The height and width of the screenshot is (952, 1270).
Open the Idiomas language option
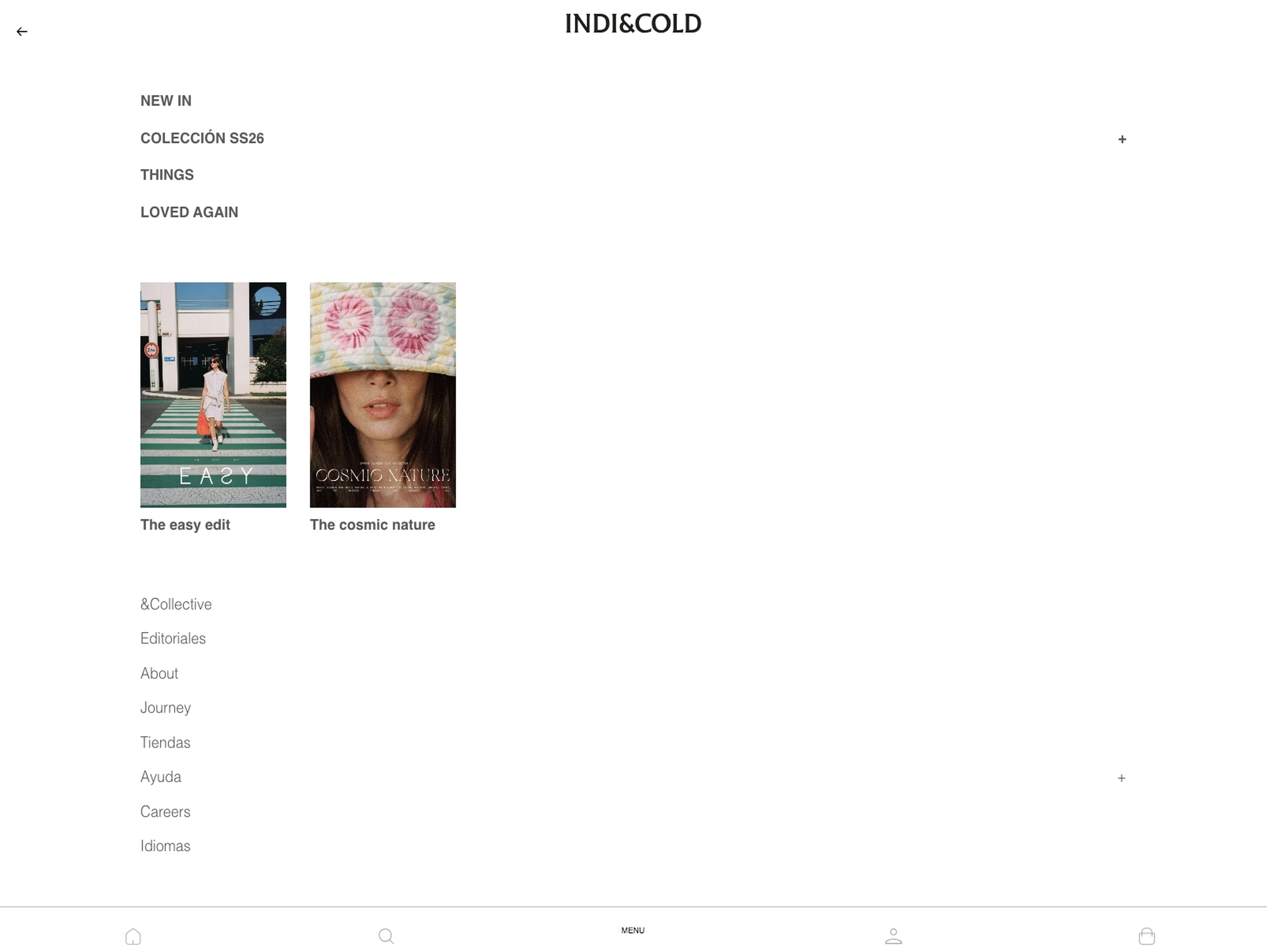tap(166, 847)
